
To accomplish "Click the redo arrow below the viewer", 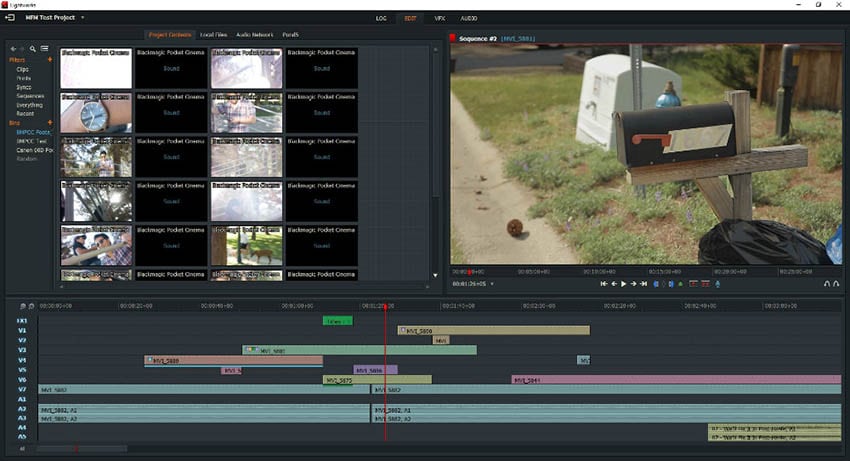I will (x=836, y=284).
